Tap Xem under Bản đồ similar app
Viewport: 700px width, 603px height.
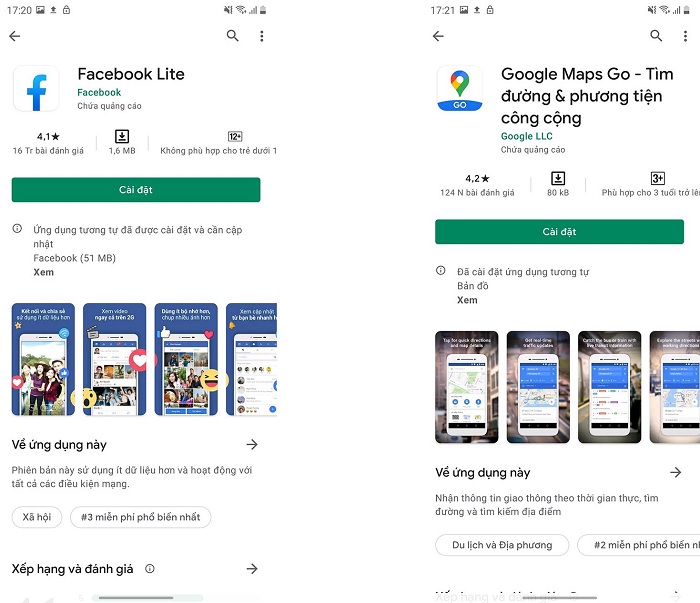[x=467, y=300]
